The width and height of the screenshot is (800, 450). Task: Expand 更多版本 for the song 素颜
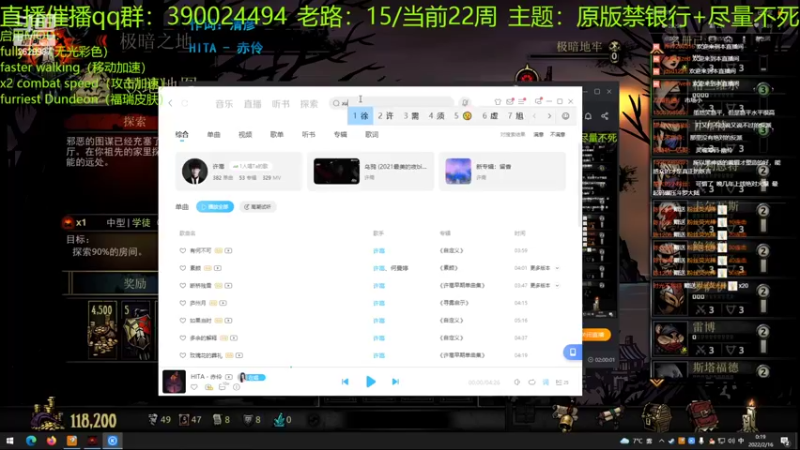(544, 268)
